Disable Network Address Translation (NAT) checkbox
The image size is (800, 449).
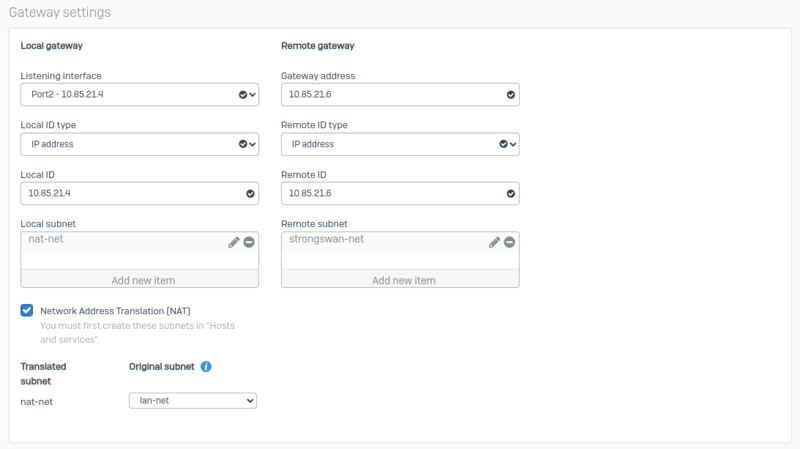coord(27,311)
